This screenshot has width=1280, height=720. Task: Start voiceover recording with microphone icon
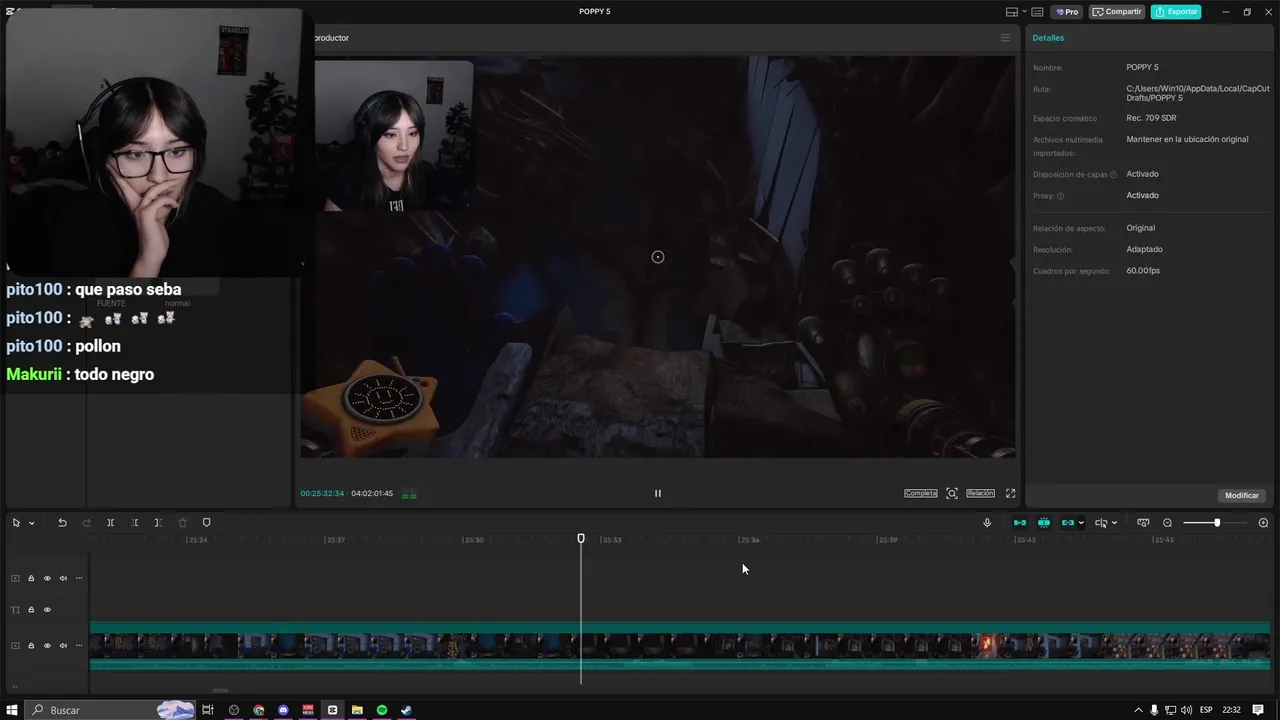coord(987,523)
